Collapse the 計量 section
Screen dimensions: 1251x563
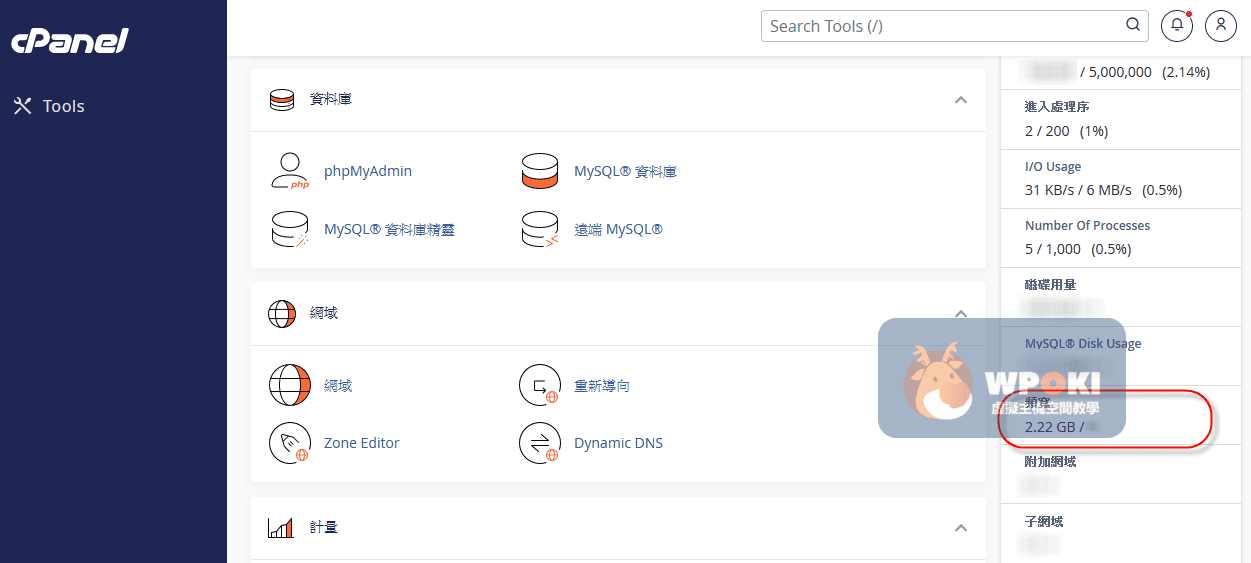[x=960, y=527]
